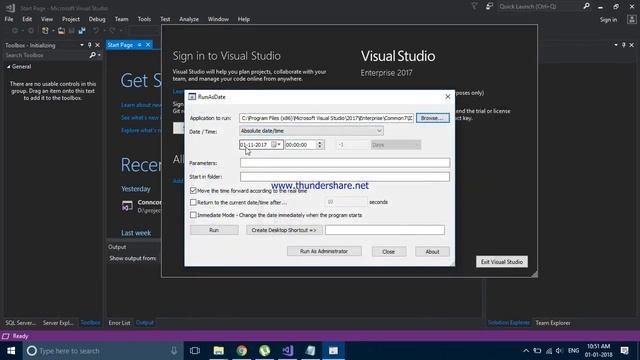Toggle Move the time forward checkbox

(x=193, y=191)
